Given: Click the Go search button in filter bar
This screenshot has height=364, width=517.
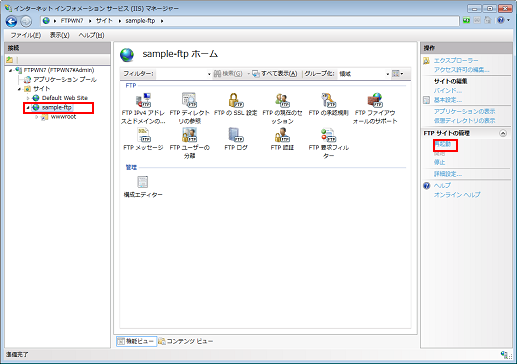Looking at the screenshot, I should tap(228, 74).
